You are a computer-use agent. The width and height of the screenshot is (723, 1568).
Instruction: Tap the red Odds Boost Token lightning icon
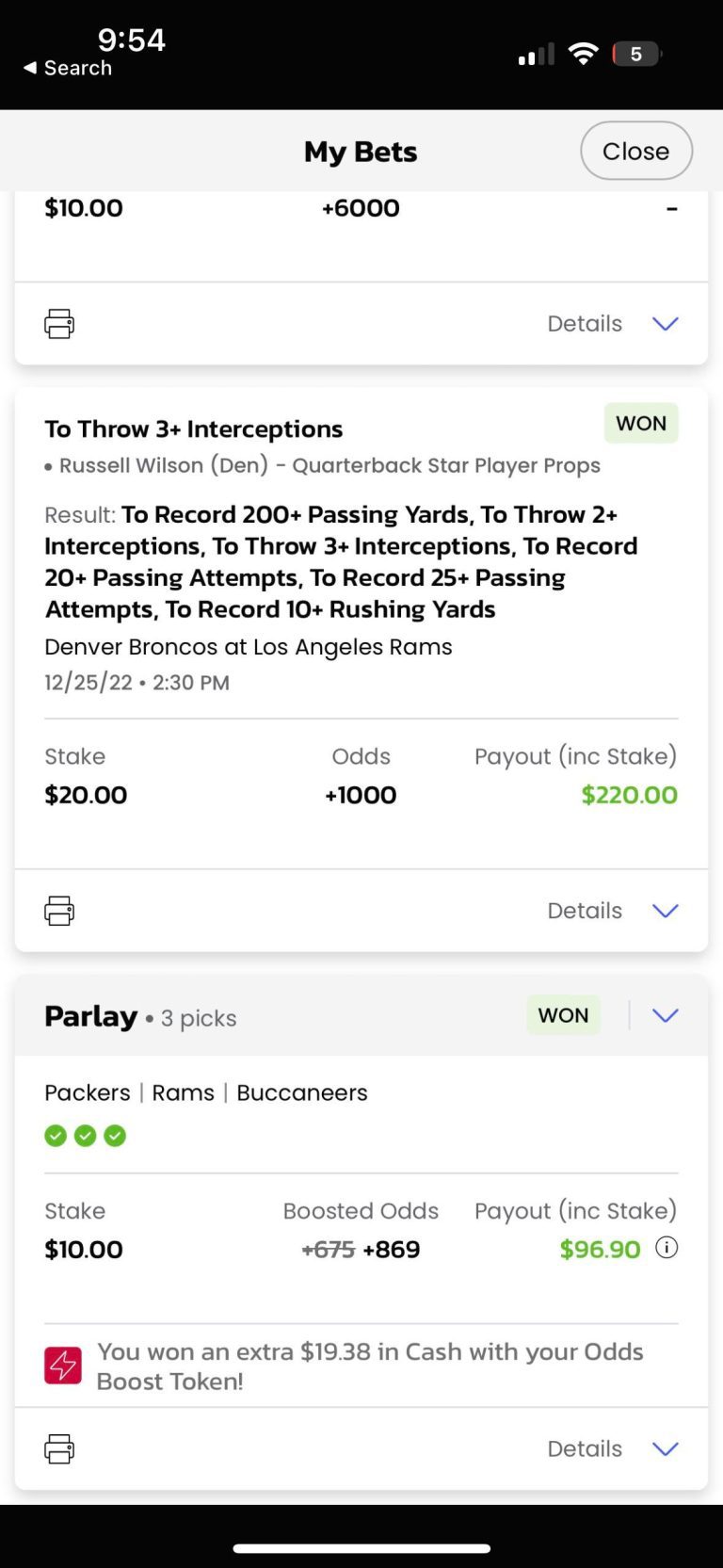click(x=63, y=1366)
